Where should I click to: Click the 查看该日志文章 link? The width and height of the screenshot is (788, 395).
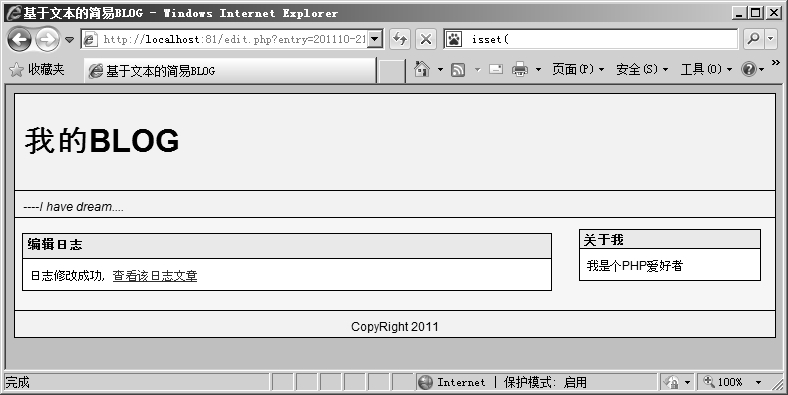[155, 276]
